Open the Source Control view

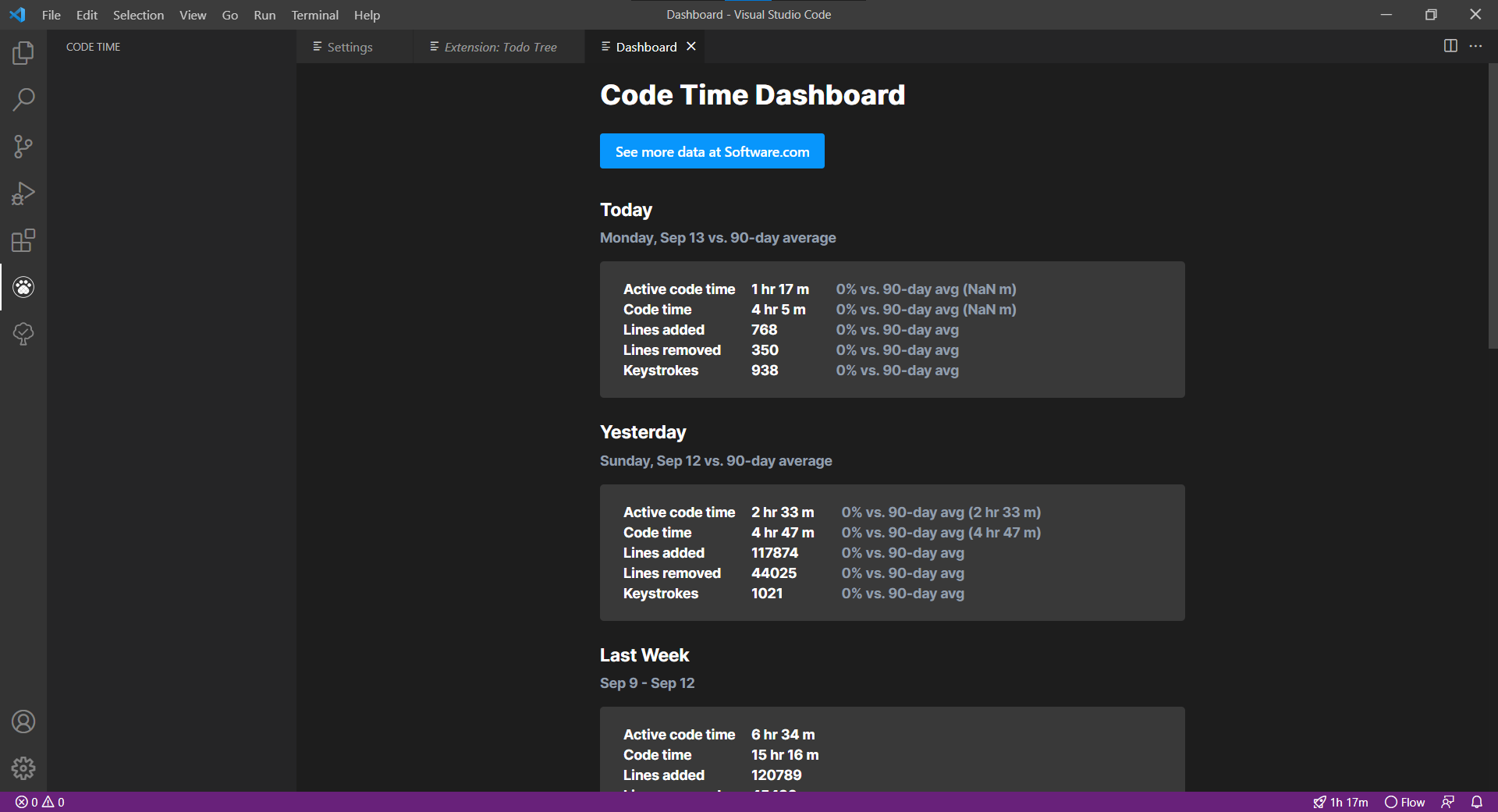[x=23, y=147]
